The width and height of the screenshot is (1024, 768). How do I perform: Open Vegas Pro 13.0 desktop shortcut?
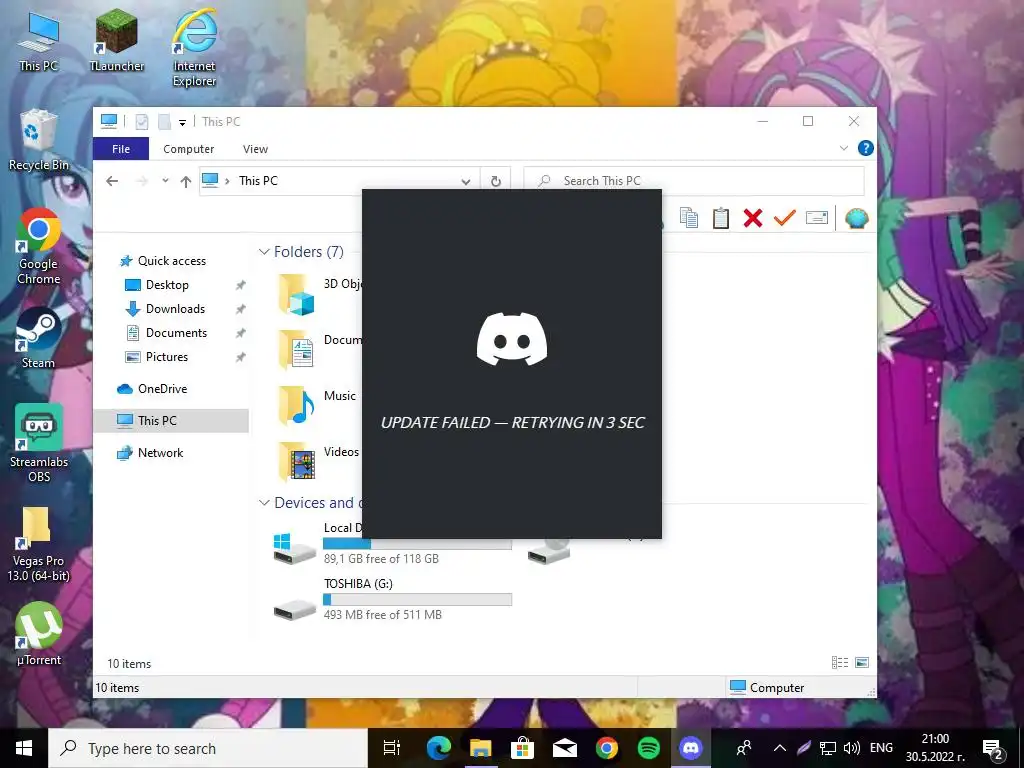(x=39, y=544)
